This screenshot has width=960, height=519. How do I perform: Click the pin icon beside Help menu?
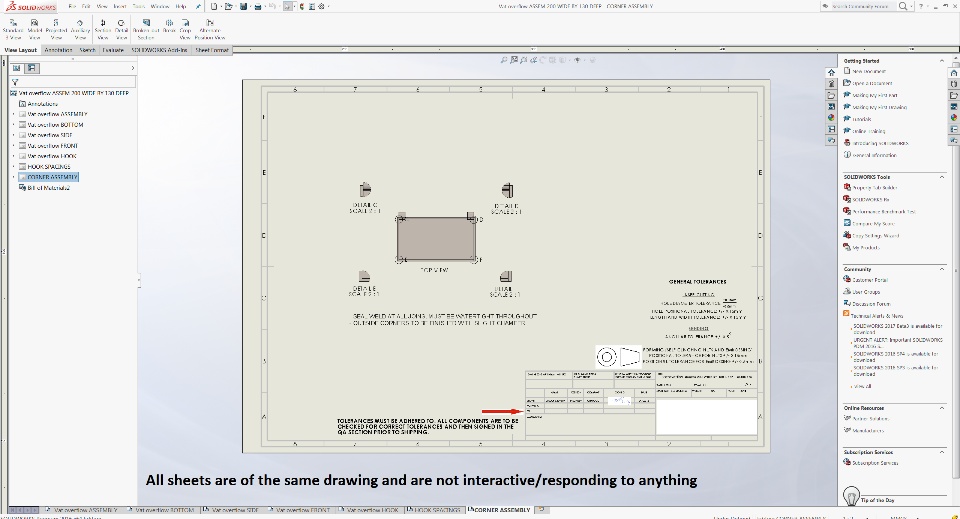[198, 6]
